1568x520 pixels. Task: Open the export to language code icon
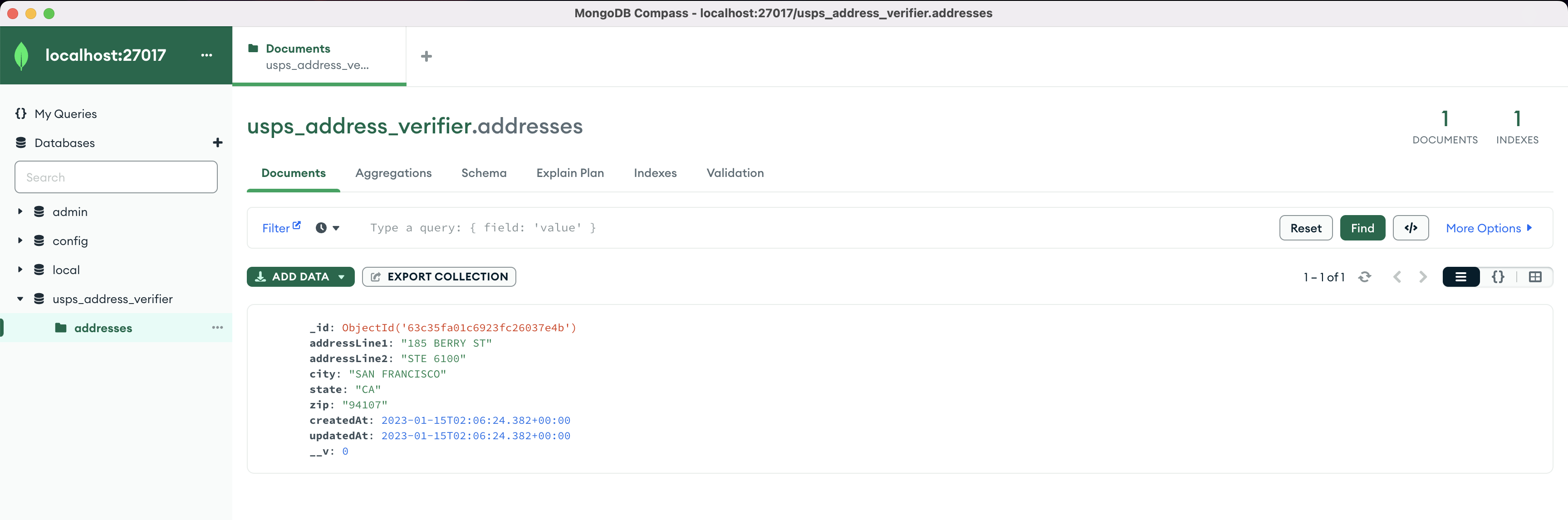click(1411, 228)
